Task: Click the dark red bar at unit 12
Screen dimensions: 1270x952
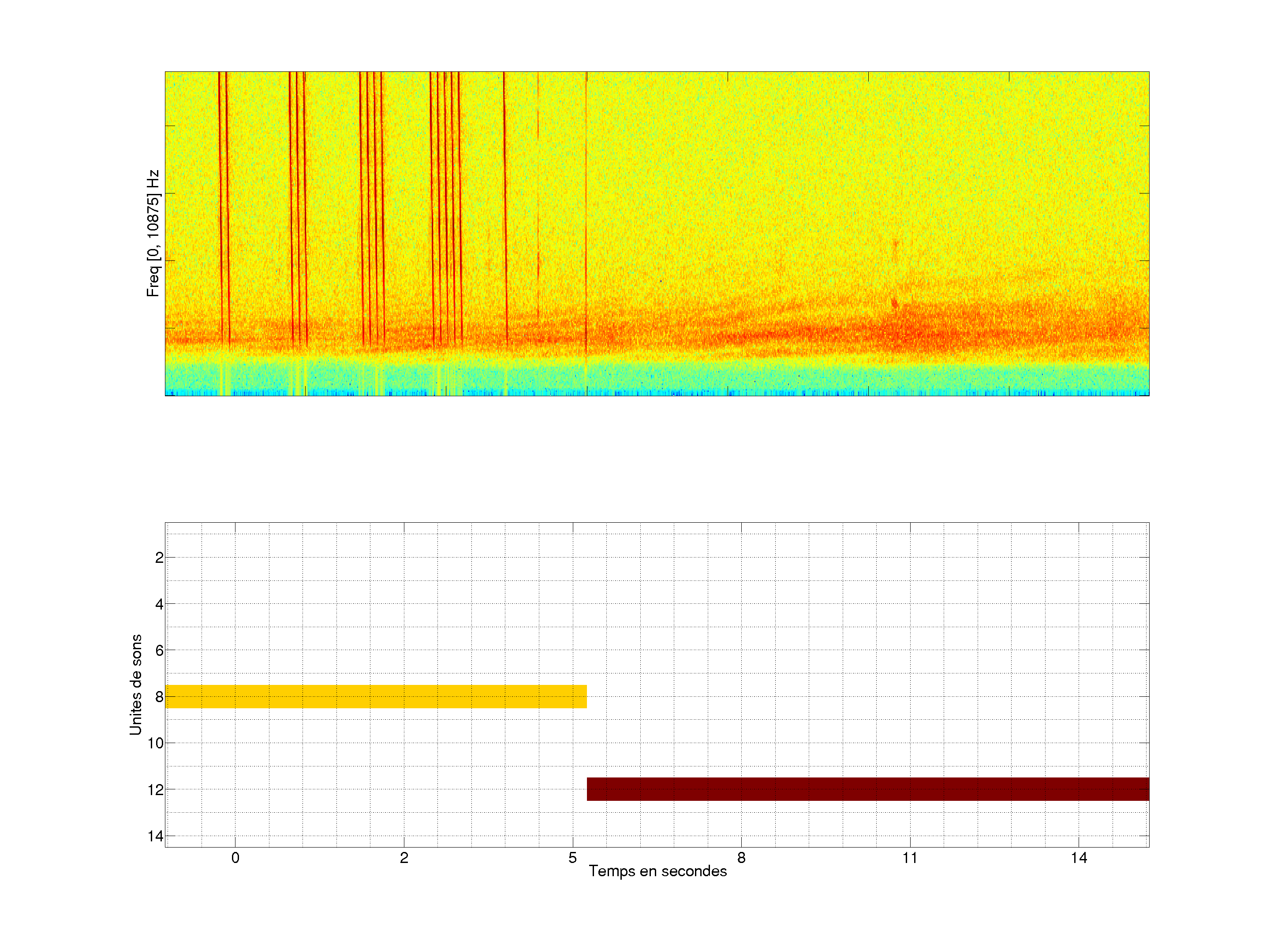Action: tap(867, 789)
